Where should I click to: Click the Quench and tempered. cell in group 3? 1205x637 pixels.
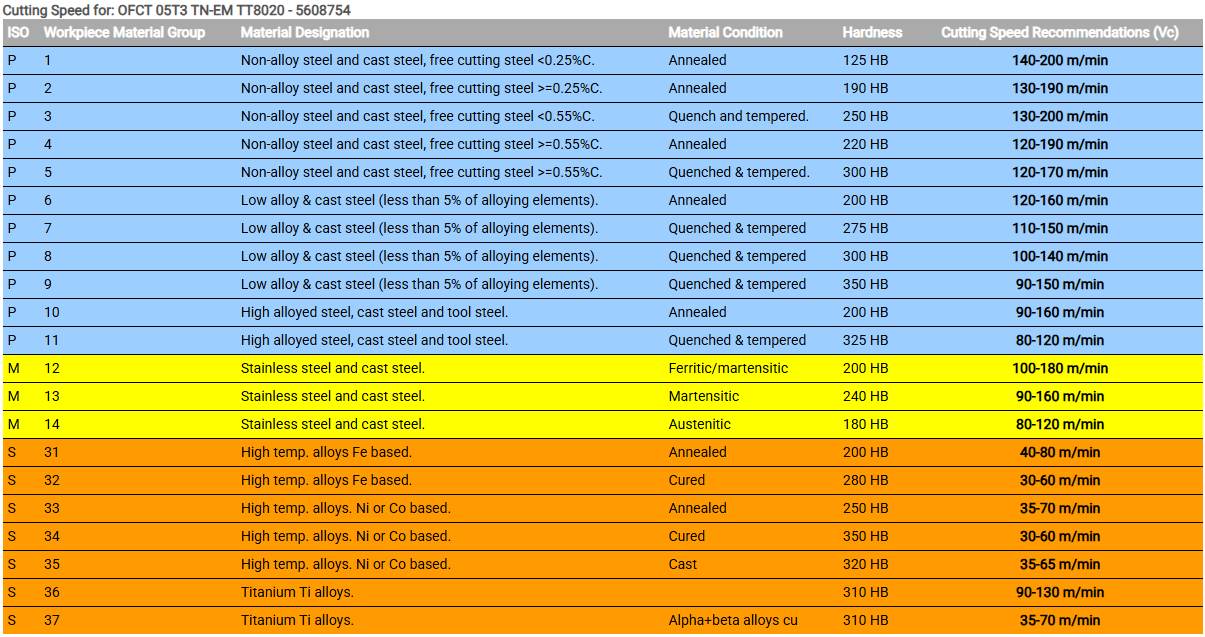click(738, 116)
